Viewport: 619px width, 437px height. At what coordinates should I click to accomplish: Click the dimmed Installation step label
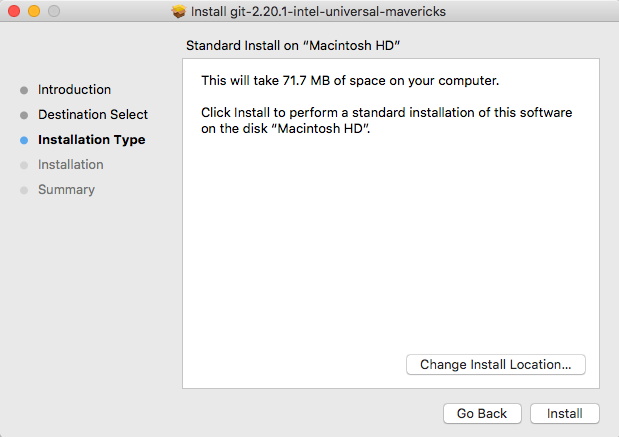(x=70, y=165)
